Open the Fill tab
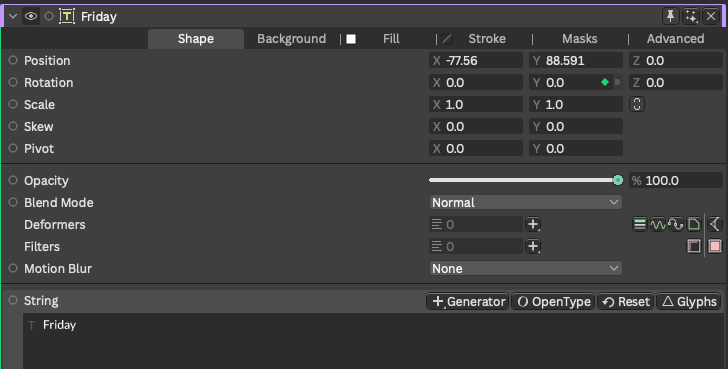This screenshot has width=728, height=369. click(391, 39)
